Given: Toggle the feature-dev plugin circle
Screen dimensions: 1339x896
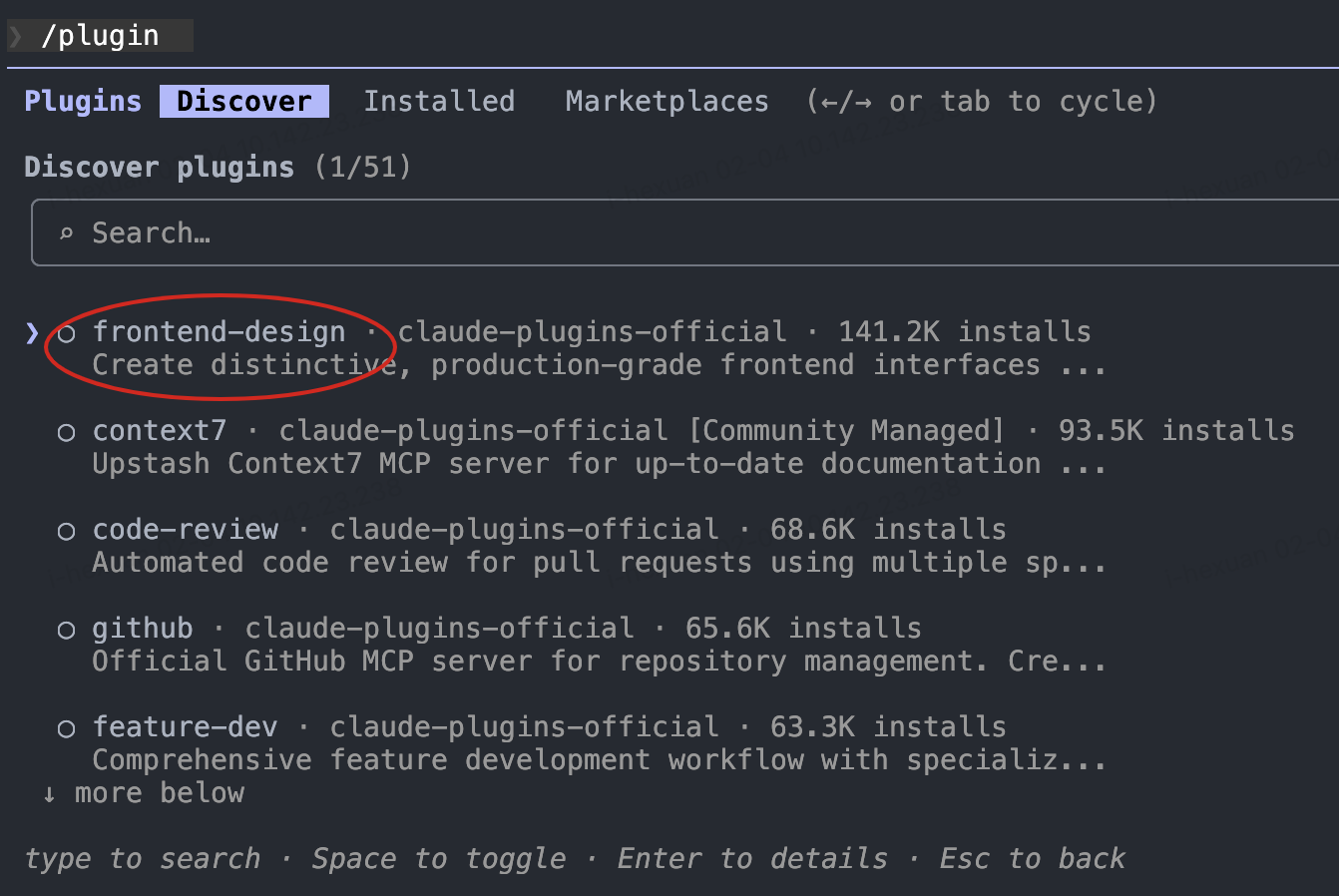Looking at the screenshot, I should (66, 728).
